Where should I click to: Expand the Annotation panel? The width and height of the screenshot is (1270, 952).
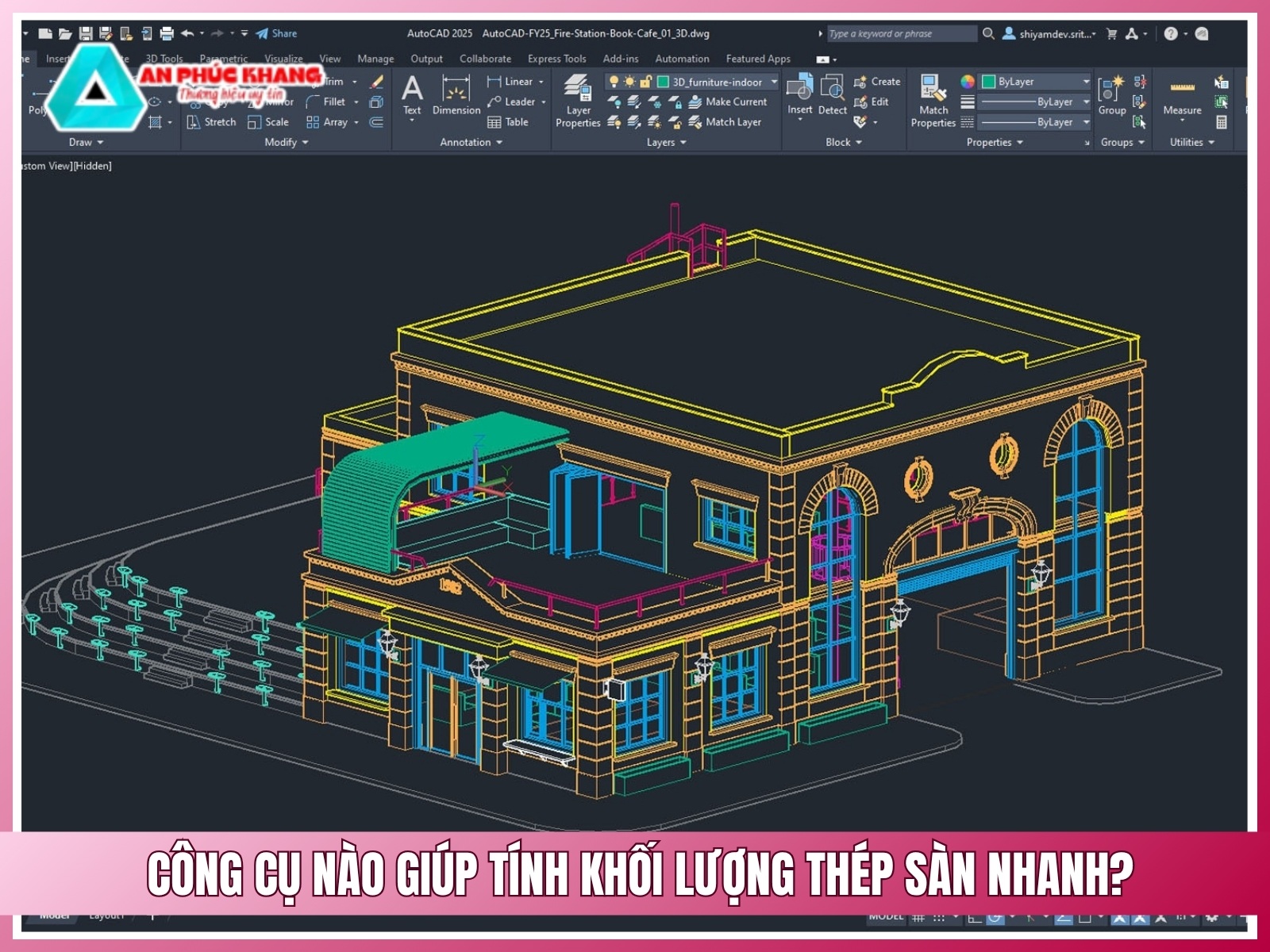point(471,142)
